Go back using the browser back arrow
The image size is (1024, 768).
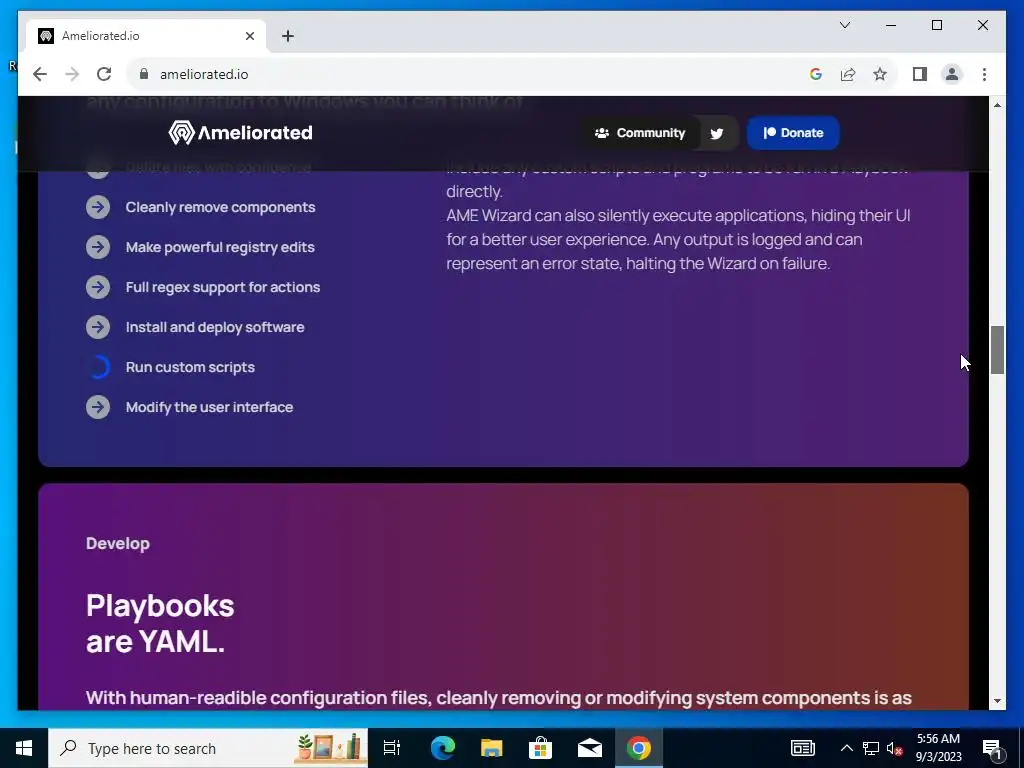(x=40, y=74)
